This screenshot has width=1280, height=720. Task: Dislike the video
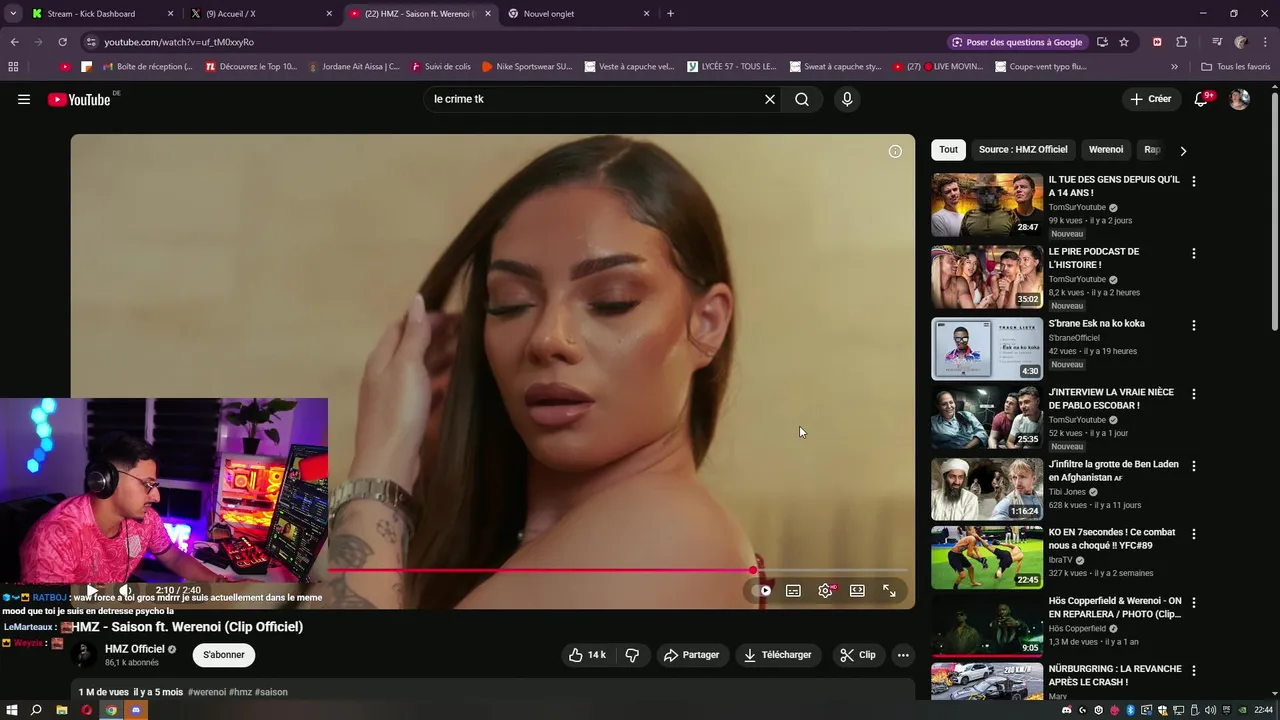click(x=632, y=655)
